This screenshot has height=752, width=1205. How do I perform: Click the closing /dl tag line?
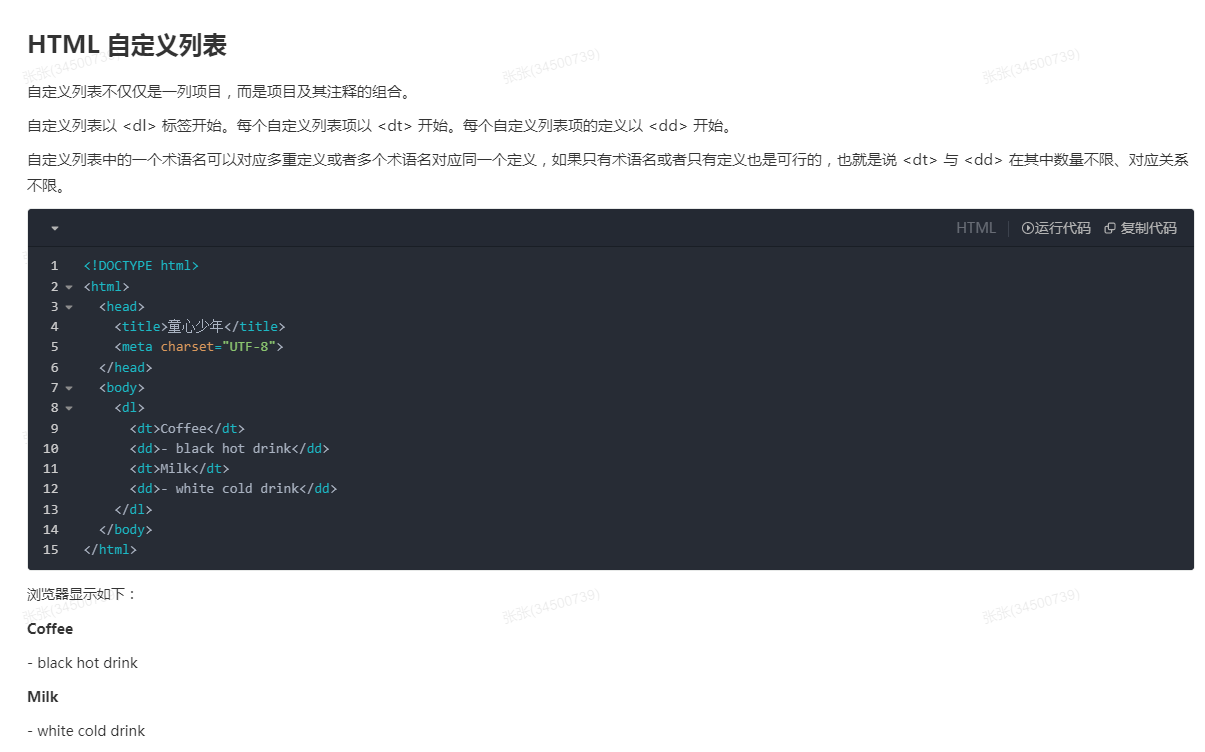133,509
